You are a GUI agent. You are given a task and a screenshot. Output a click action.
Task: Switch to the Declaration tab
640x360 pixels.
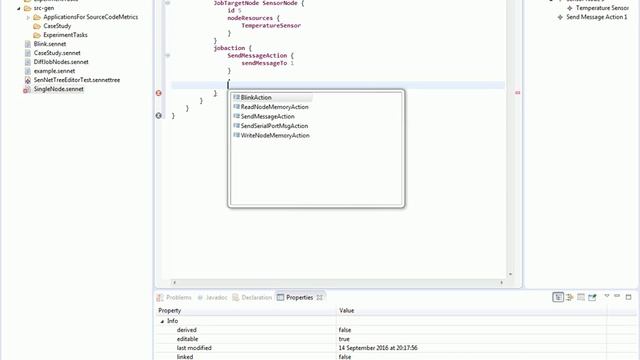pyautogui.click(x=252, y=298)
